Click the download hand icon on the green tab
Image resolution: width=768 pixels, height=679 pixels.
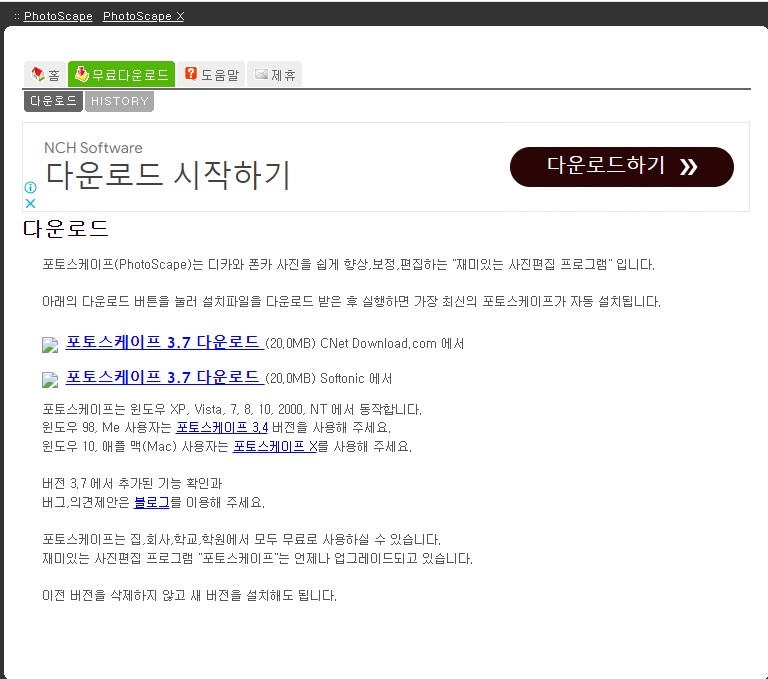click(81, 73)
